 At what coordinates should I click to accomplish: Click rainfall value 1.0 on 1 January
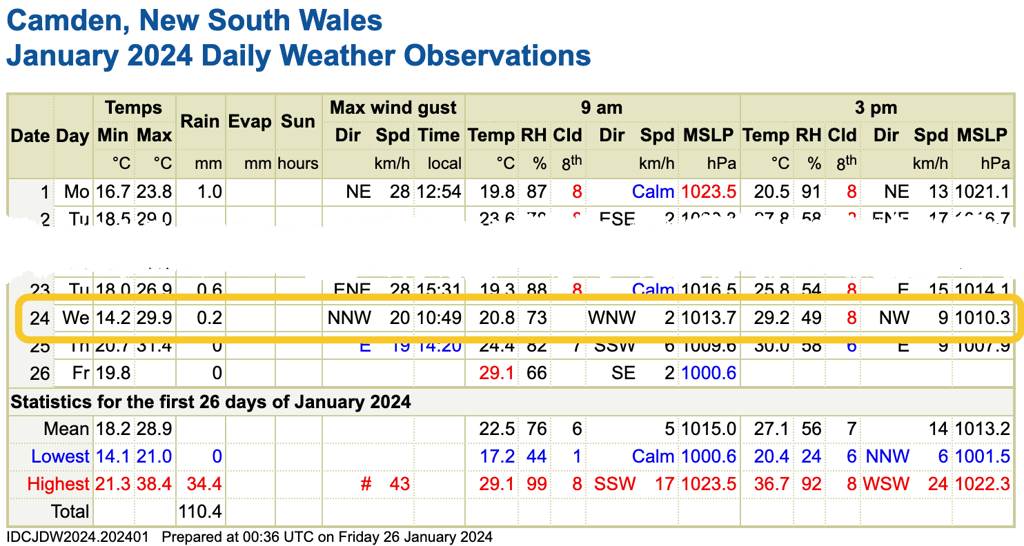coord(210,192)
